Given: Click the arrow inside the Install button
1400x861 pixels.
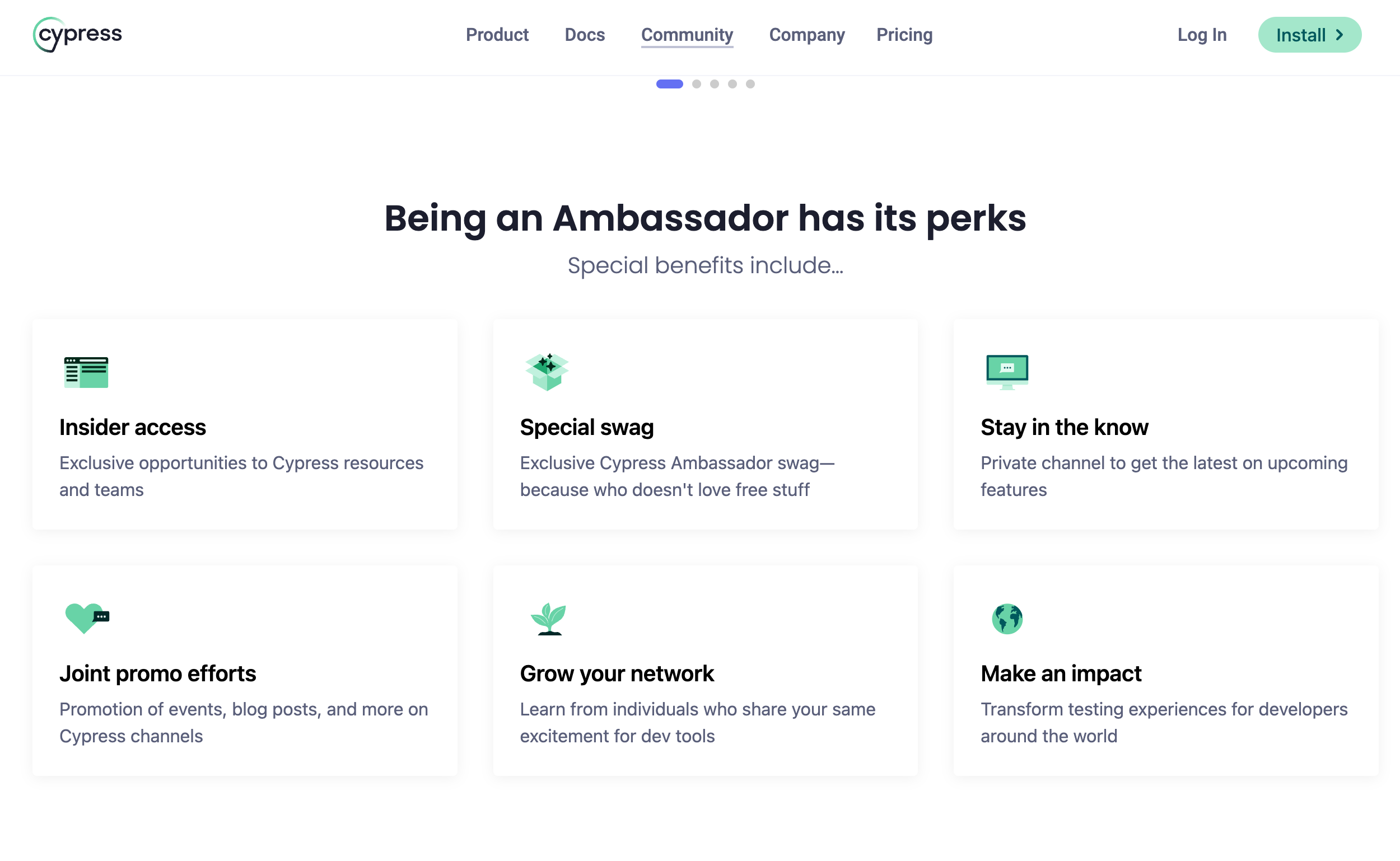Looking at the screenshot, I should click(1340, 35).
